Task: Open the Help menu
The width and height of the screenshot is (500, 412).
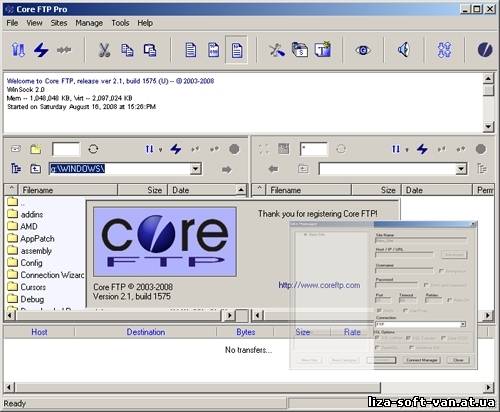Action: 145,23
